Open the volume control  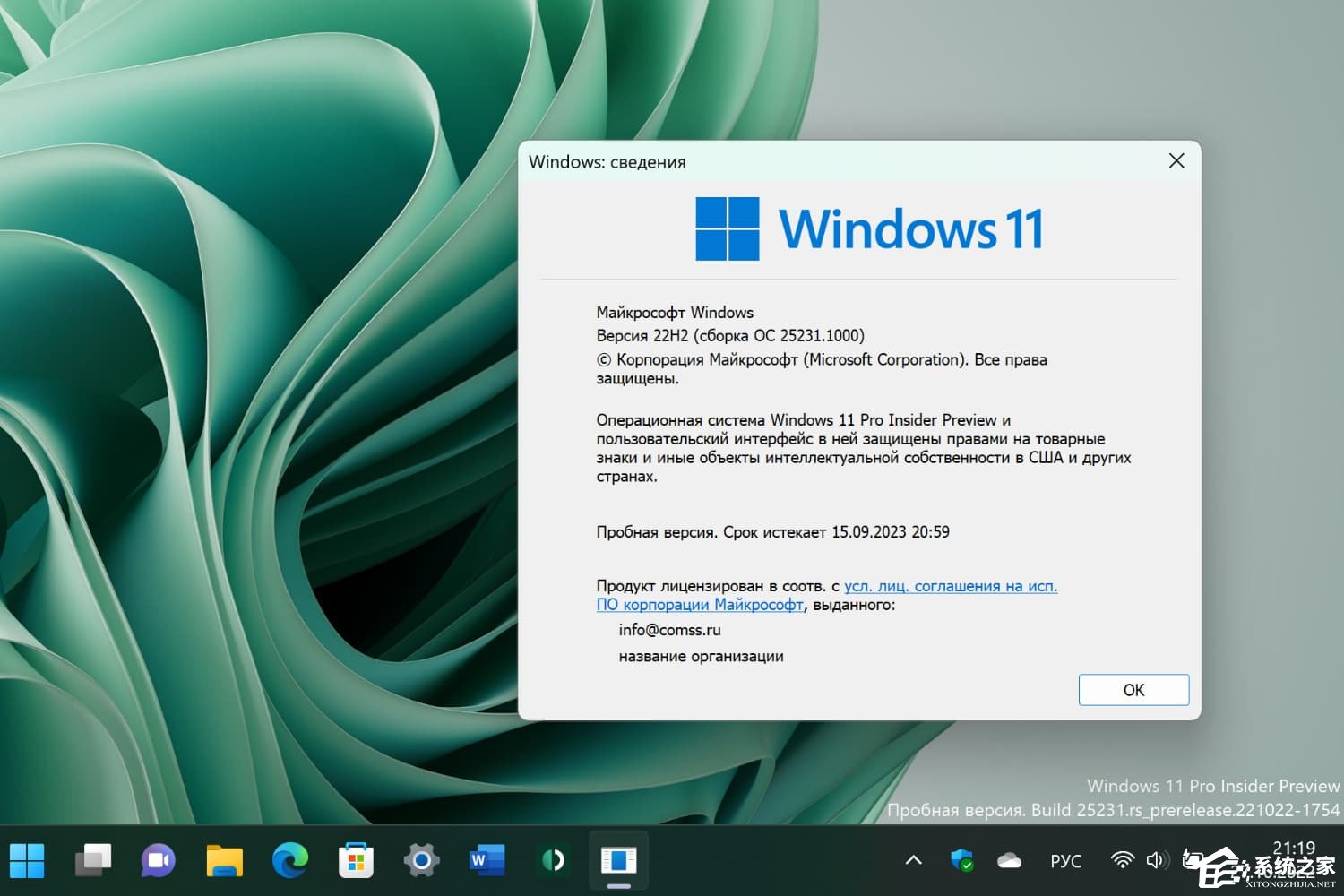click(1157, 859)
